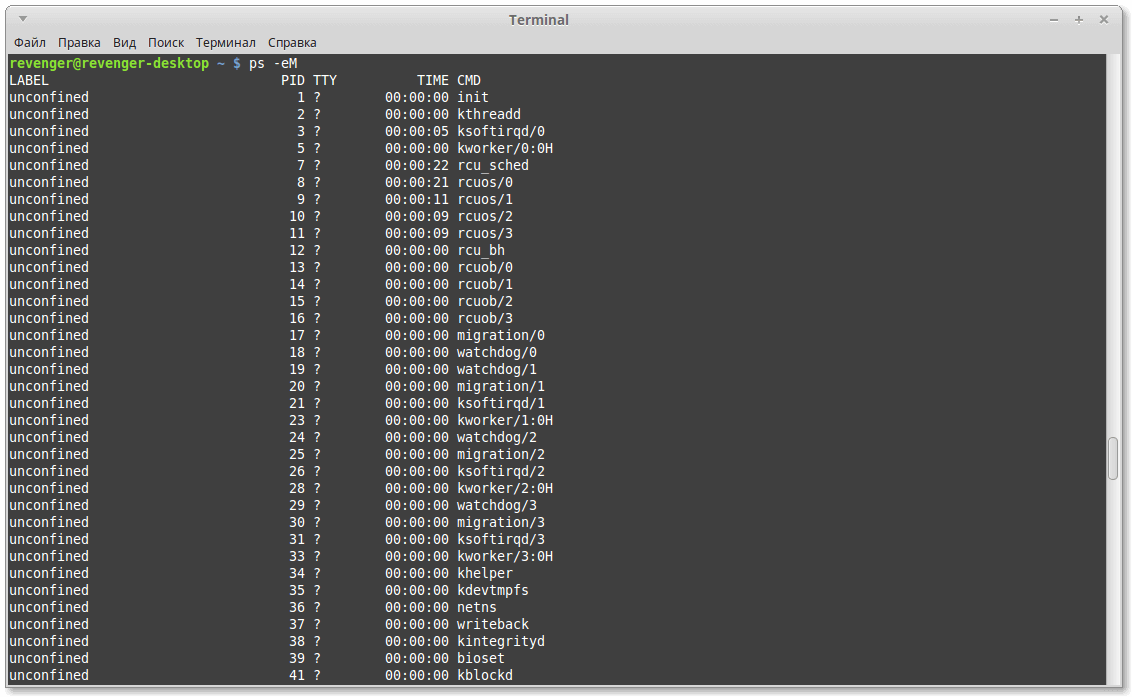This screenshot has width=1132, height=697.
Task: Open the Вид menu
Action: [x=124, y=43]
